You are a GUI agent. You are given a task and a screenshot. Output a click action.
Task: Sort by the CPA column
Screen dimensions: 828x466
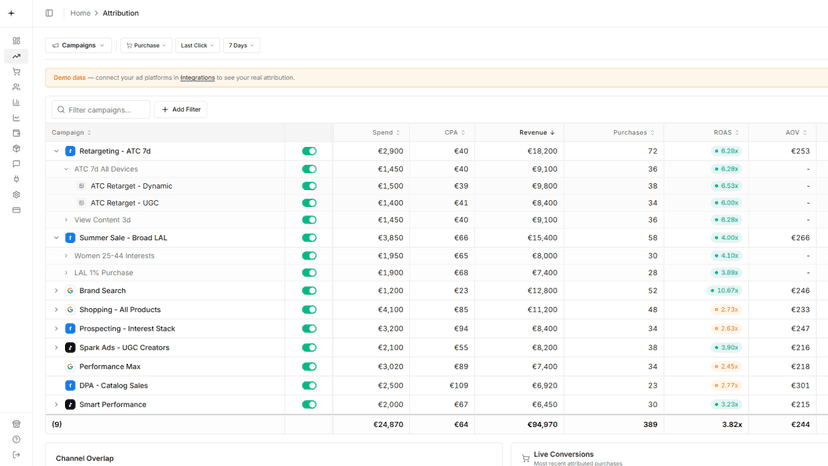455,133
